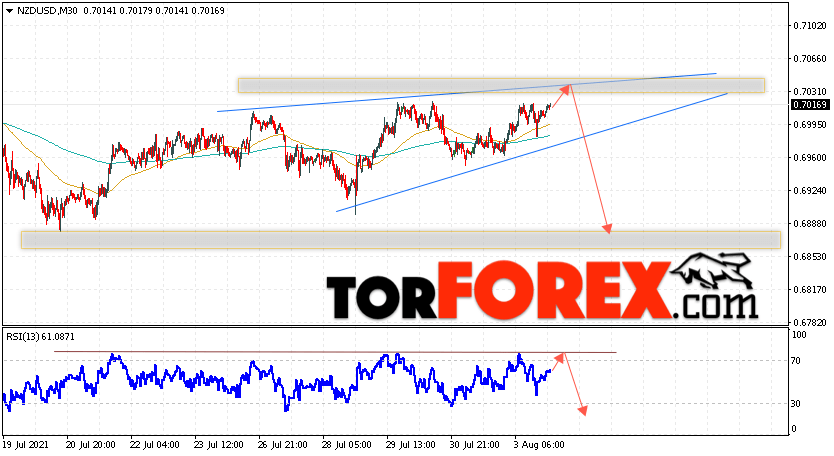Click the 28 Jul 05:00 time label

[x=347, y=444]
